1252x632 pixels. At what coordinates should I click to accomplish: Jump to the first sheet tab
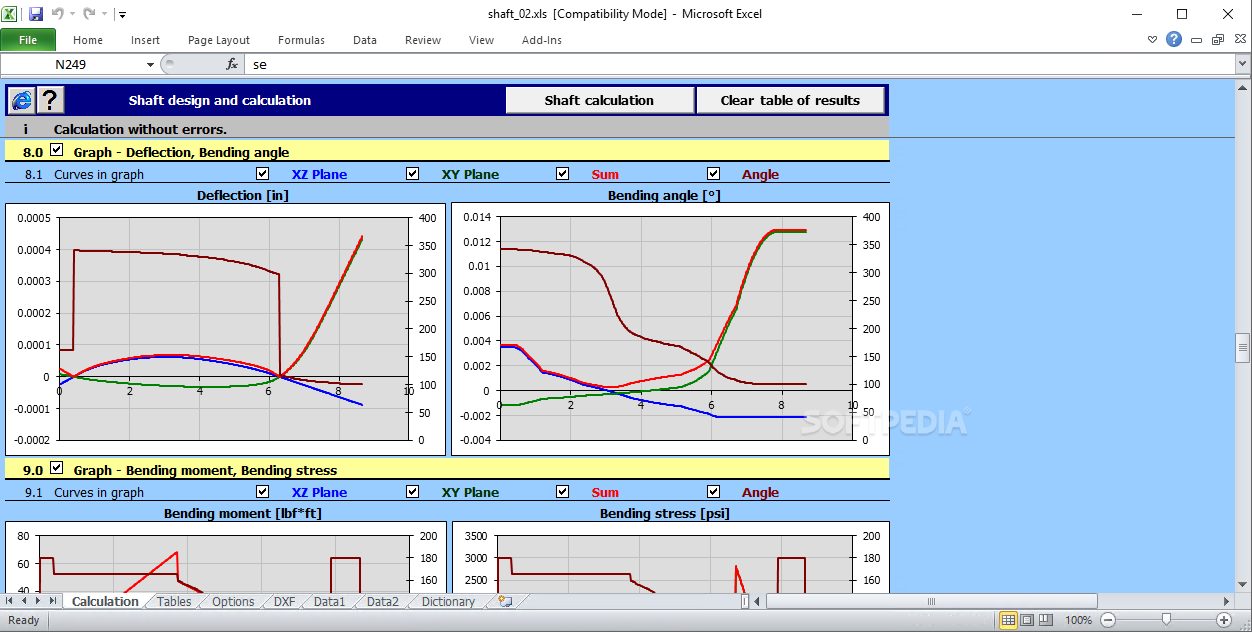[11, 601]
